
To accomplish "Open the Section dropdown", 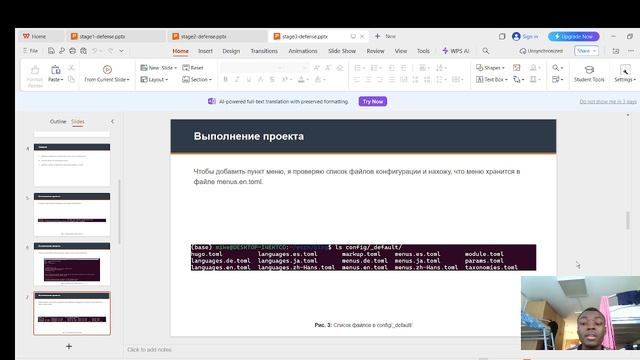I will pyautogui.click(x=197, y=80).
